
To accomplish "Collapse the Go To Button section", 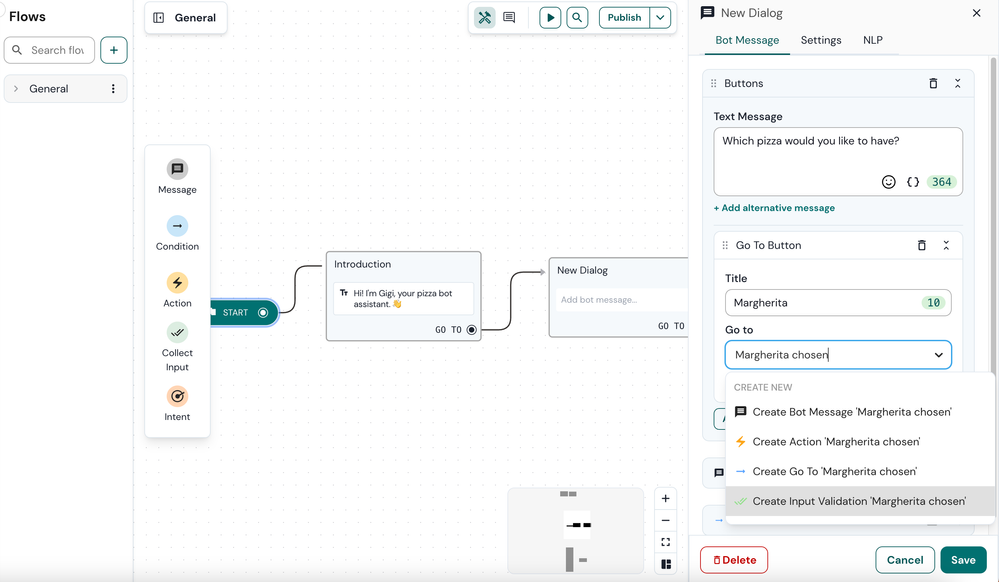I will coord(946,245).
